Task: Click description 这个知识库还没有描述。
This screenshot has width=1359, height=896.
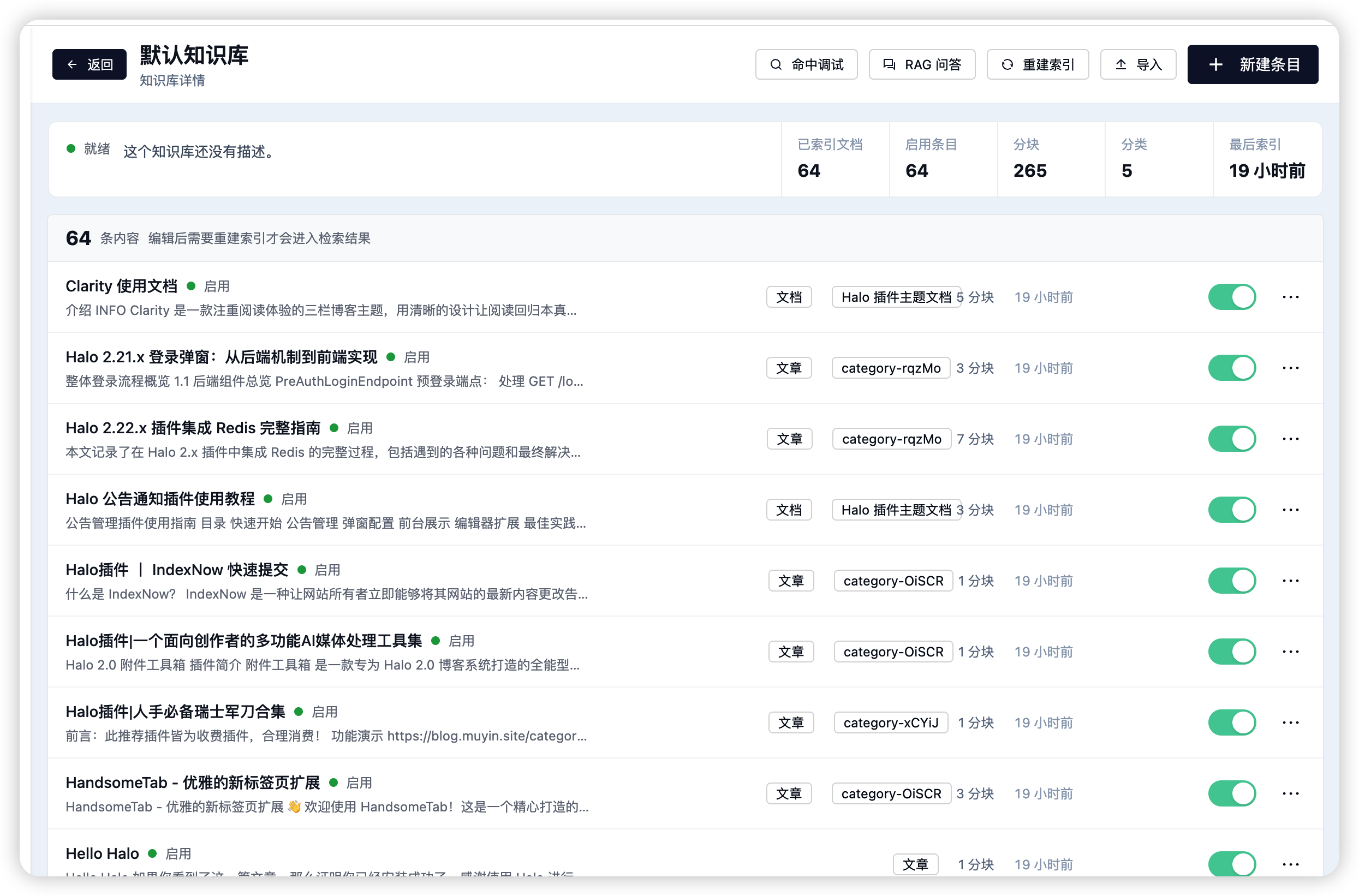Action: click(199, 152)
